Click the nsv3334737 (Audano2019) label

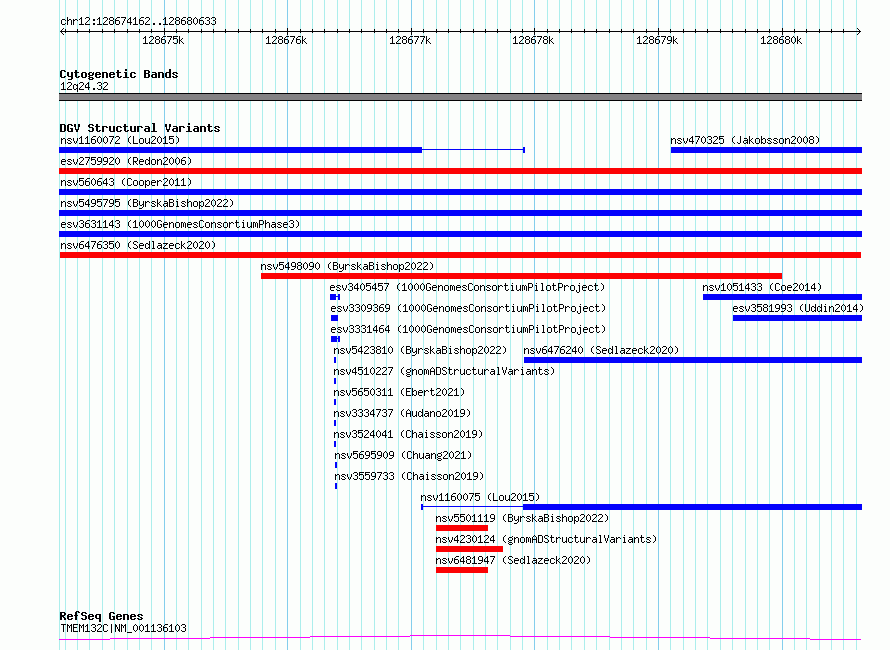[x=402, y=413]
